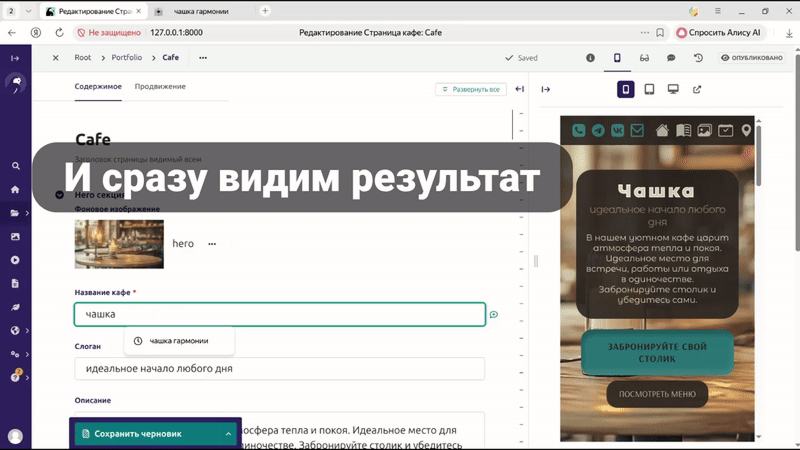Open Snippets leaf icon in sidebar

coord(15,307)
